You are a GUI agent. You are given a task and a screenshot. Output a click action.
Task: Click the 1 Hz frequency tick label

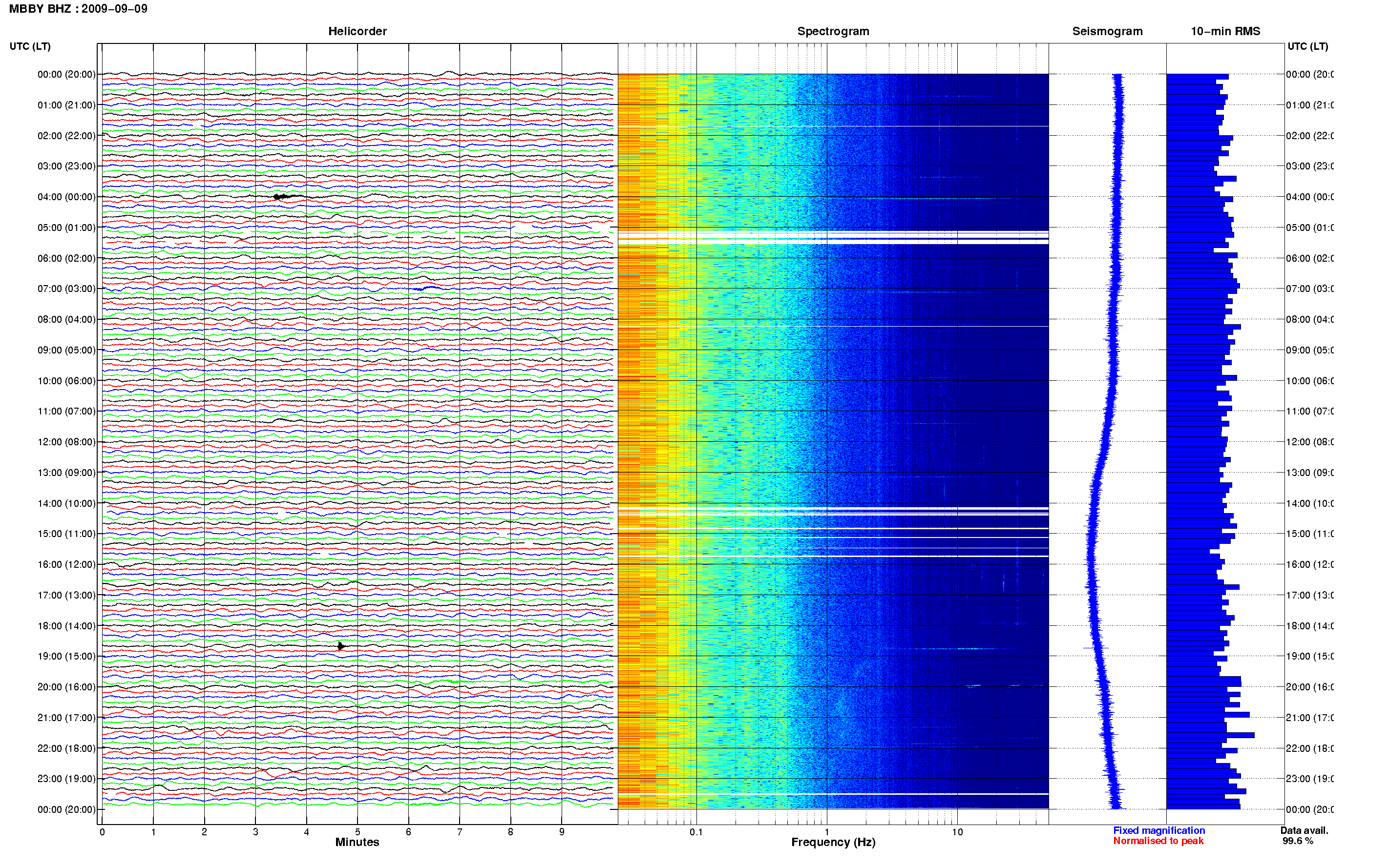827,832
